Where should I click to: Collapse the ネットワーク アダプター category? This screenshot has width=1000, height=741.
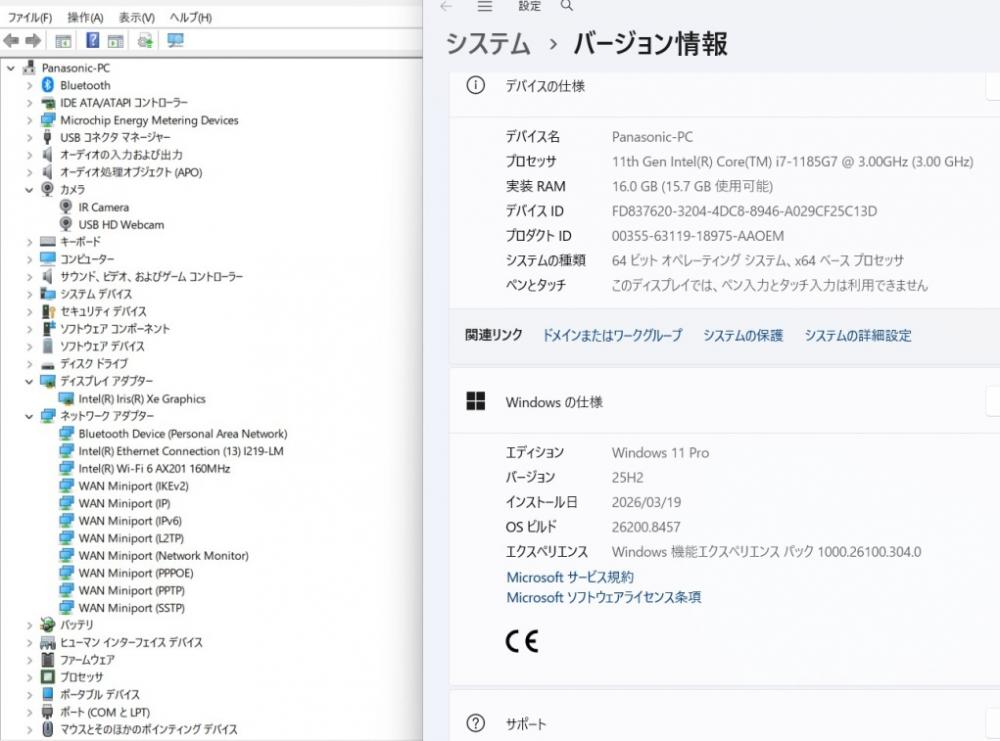pyautogui.click(x=29, y=416)
